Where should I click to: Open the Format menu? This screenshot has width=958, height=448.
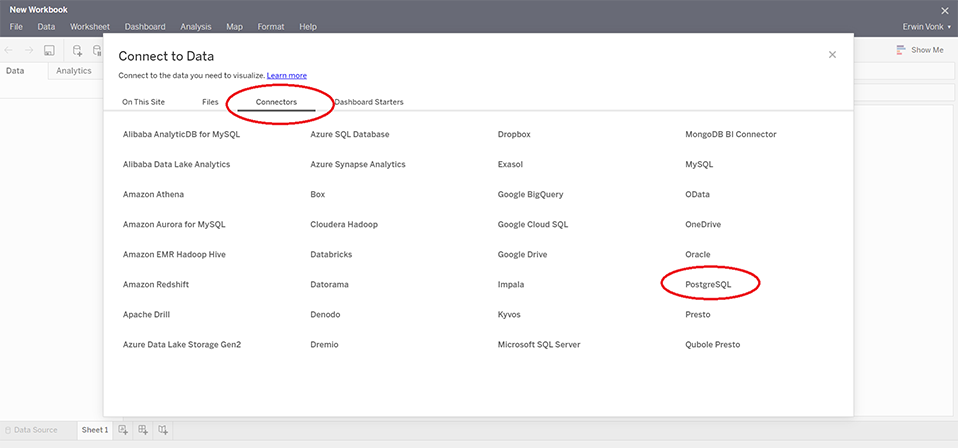click(271, 27)
